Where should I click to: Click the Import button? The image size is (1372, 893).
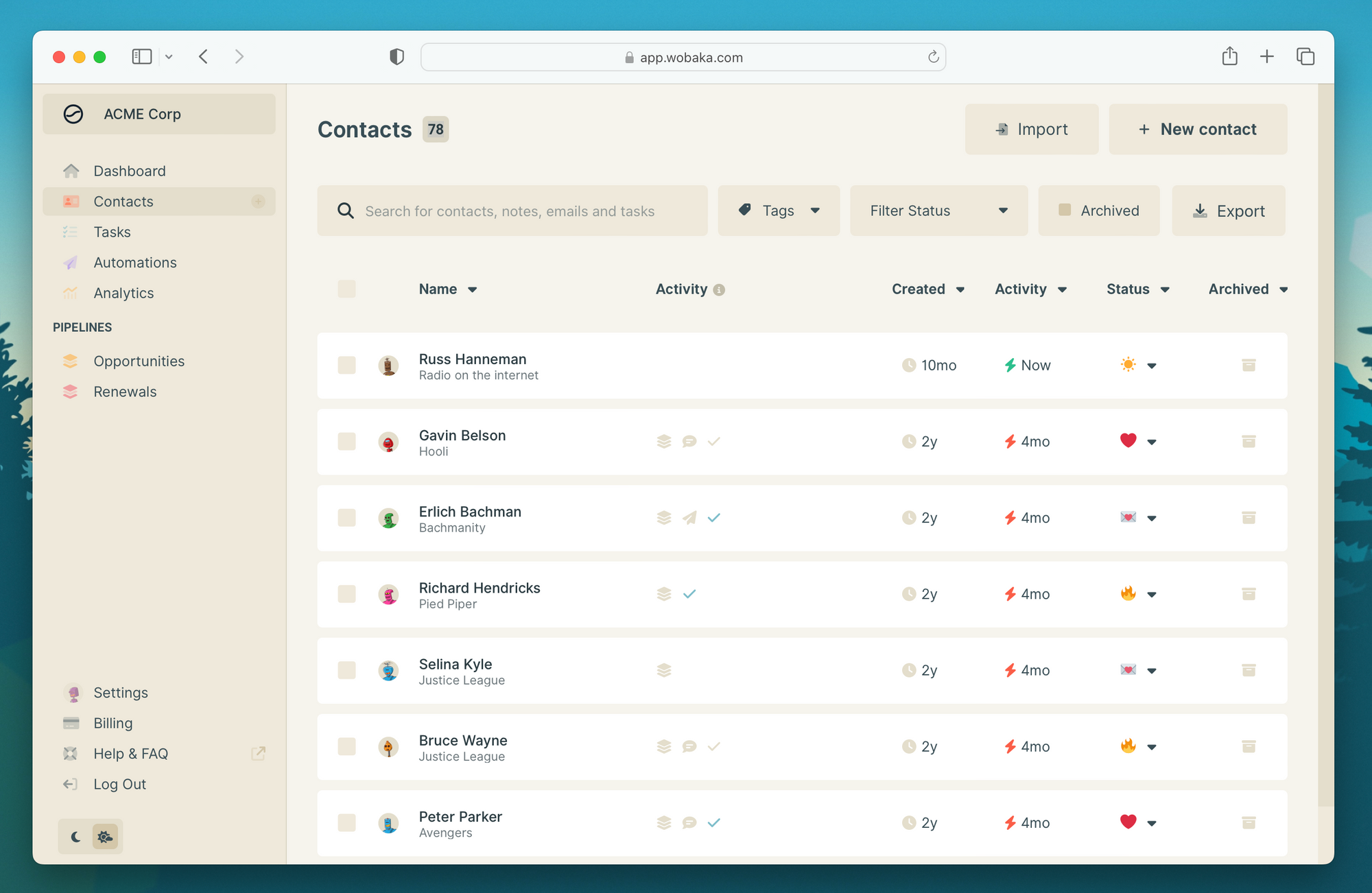(x=1032, y=129)
